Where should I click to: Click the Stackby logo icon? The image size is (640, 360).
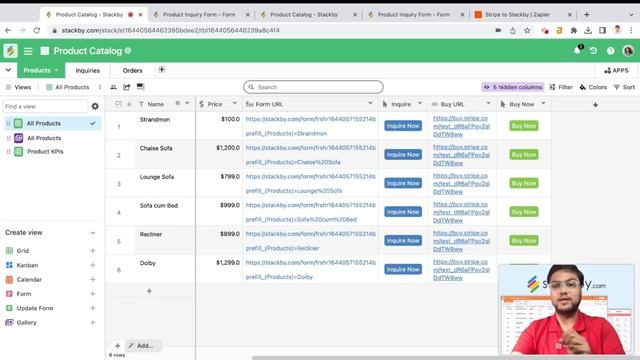pos(10,51)
